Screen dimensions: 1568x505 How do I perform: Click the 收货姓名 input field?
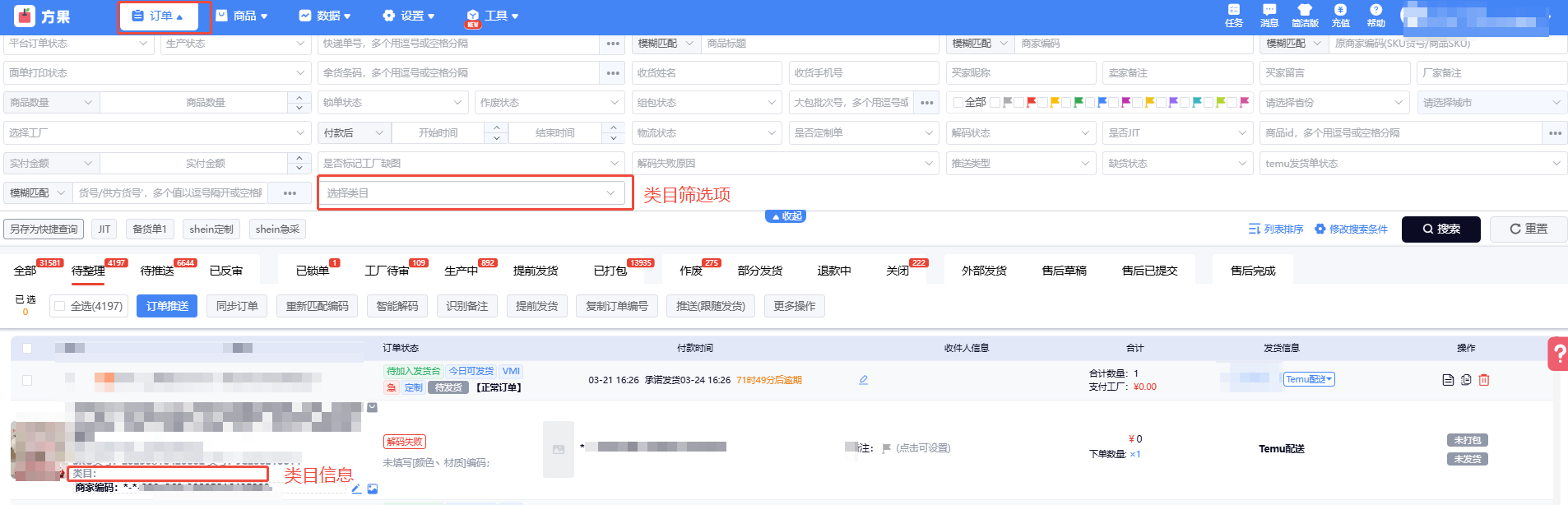(706, 73)
